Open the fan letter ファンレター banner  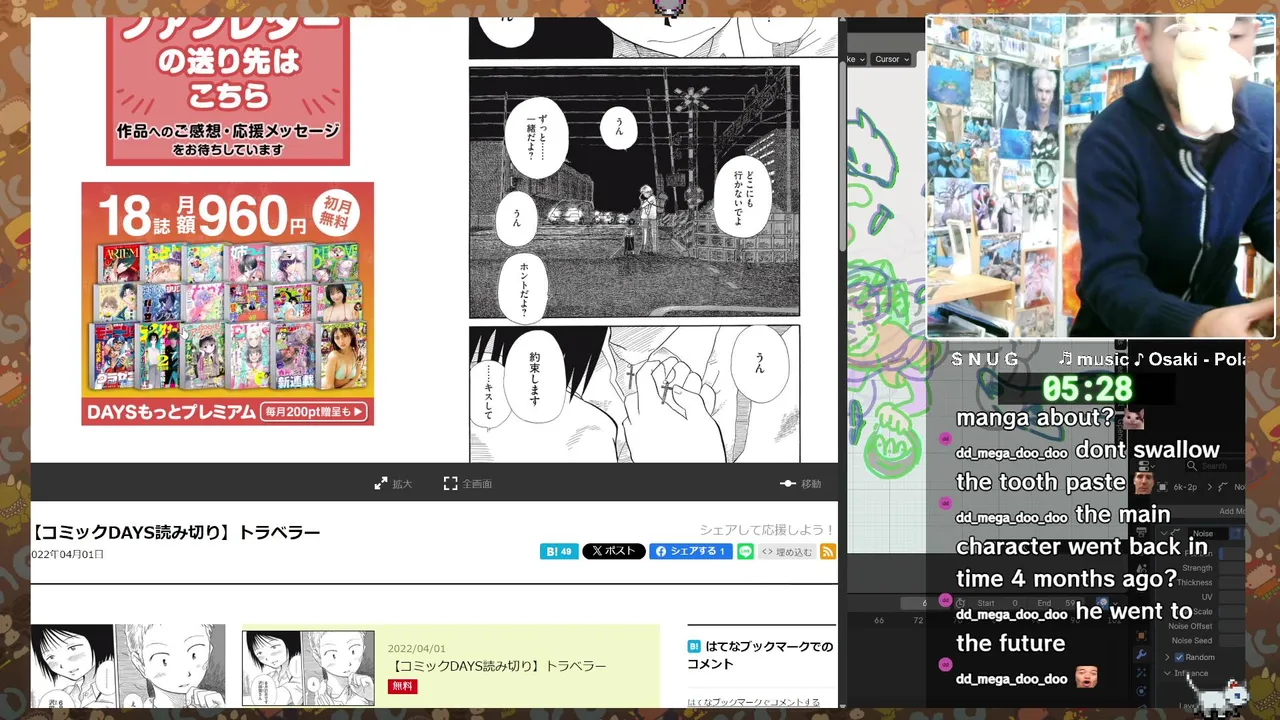point(228,90)
